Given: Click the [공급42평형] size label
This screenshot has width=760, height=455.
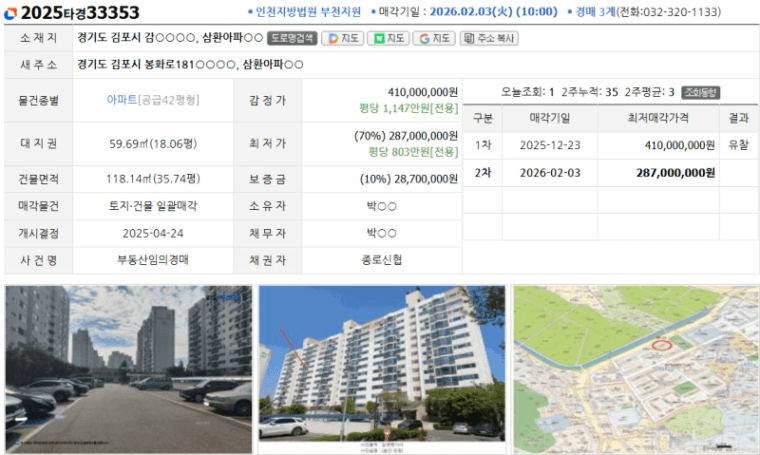Looking at the screenshot, I should click(x=169, y=100).
